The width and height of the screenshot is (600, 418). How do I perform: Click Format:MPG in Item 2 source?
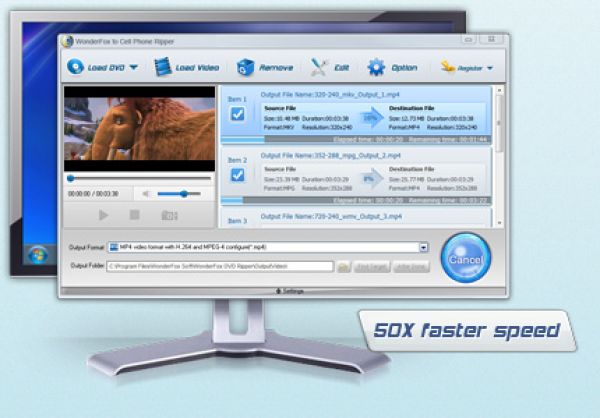(x=279, y=188)
